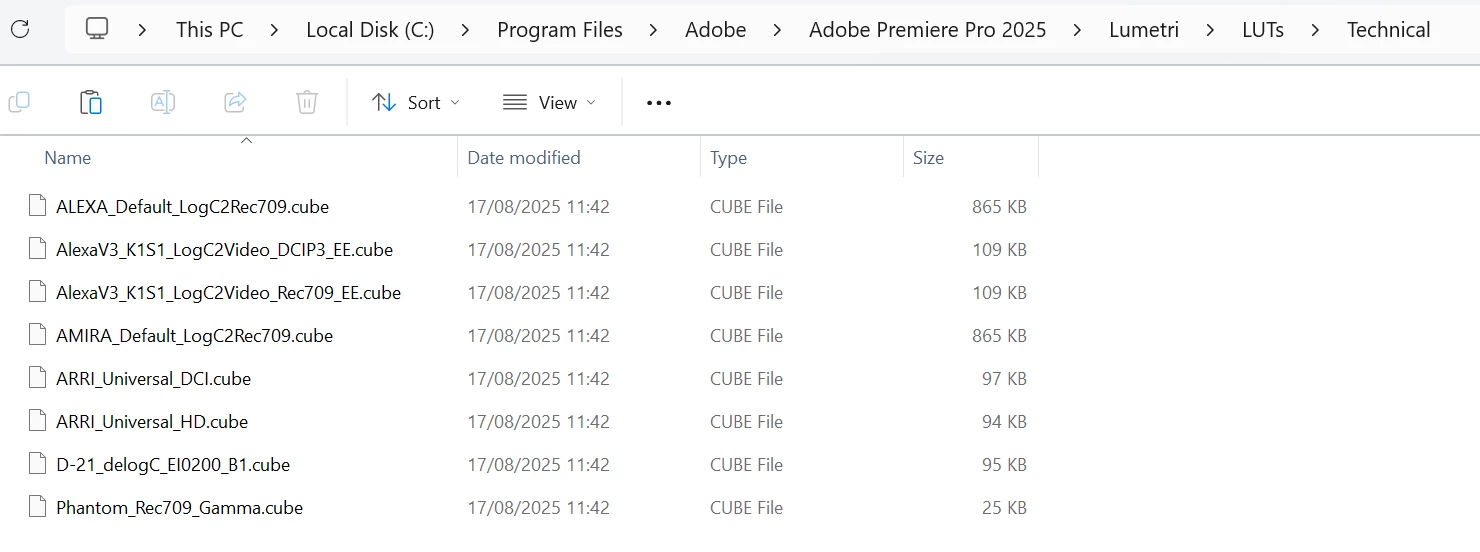
Task: Click CUBE File type of Phantom_Rec709_Gamma.cube
Action: pyautogui.click(x=746, y=508)
